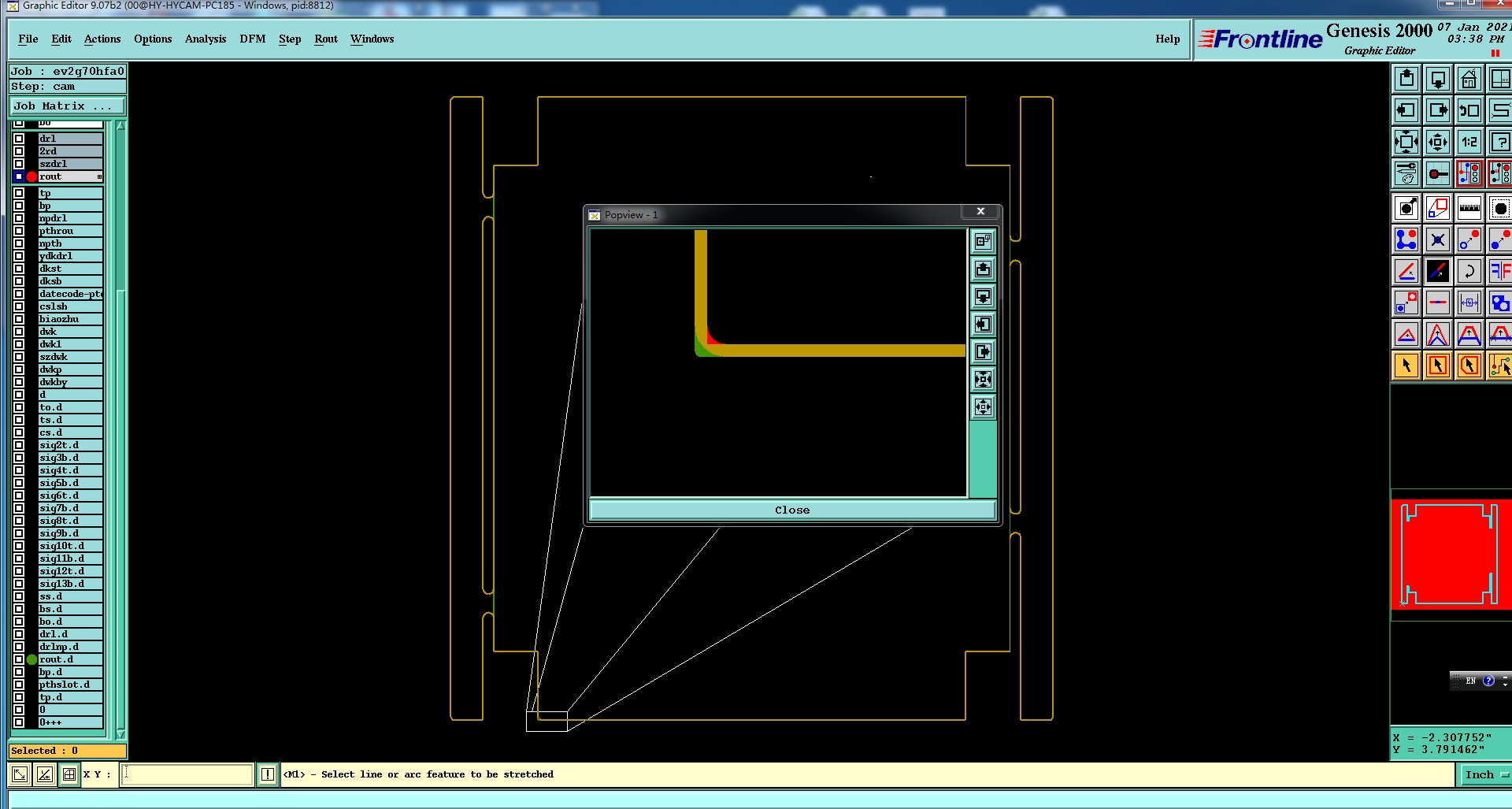Open the Edit menu

pos(61,39)
